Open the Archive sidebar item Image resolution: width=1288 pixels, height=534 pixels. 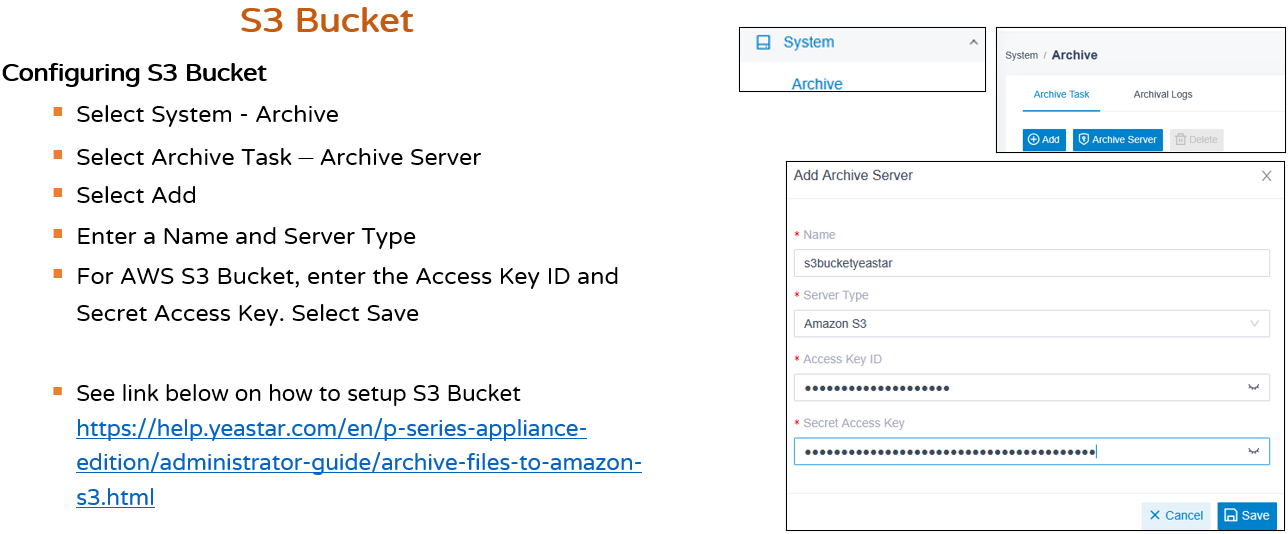[817, 84]
